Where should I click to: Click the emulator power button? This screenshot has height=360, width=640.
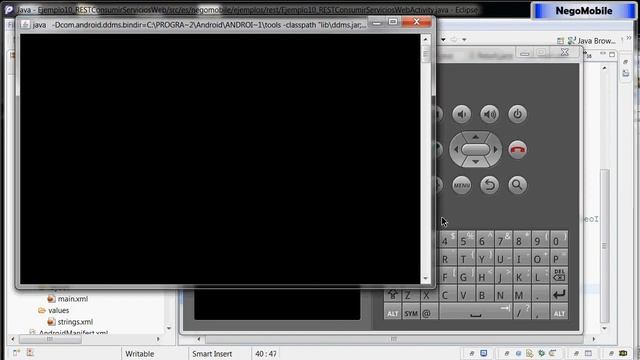click(x=517, y=114)
